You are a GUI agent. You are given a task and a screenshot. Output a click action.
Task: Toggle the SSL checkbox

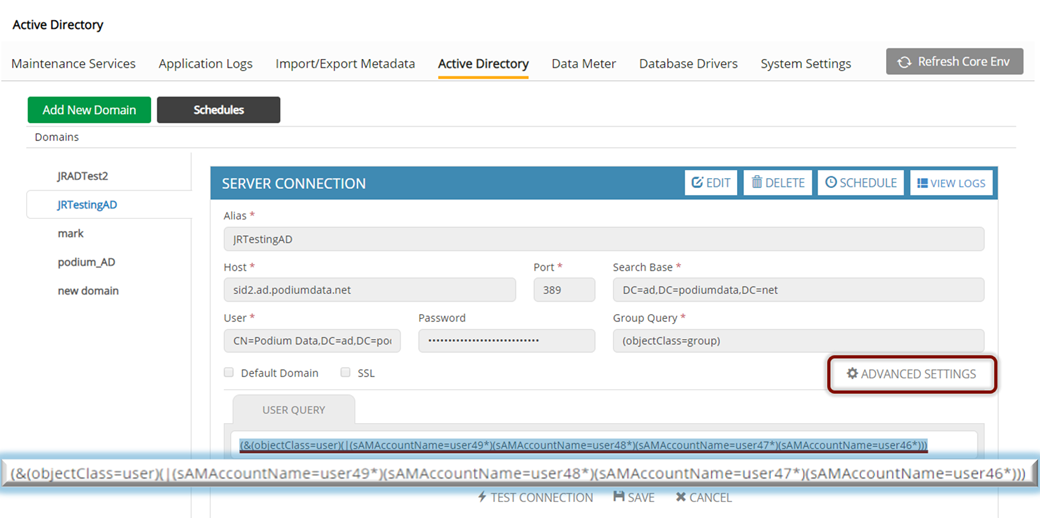(x=346, y=373)
